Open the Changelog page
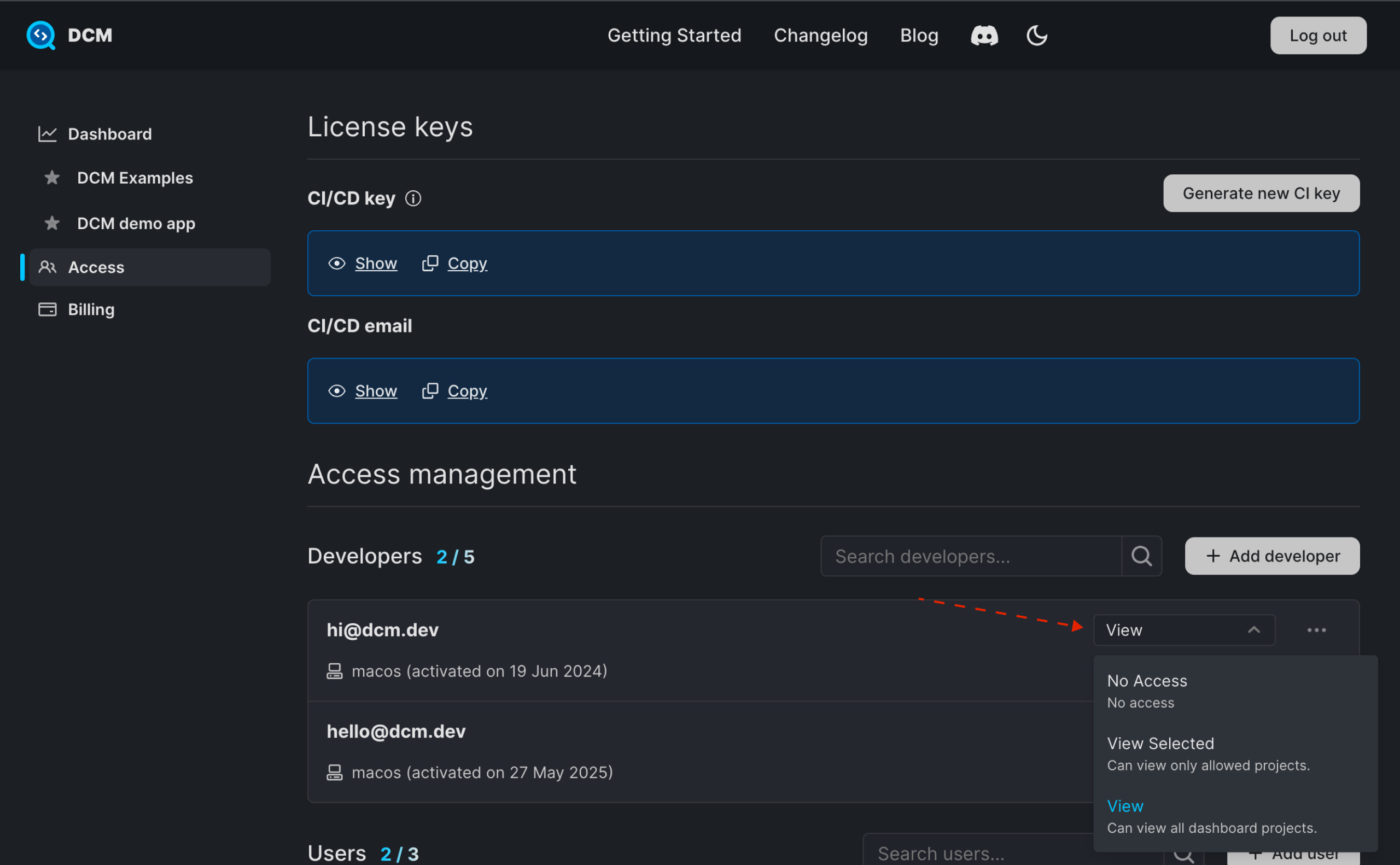This screenshot has height=865, width=1400. [820, 35]
